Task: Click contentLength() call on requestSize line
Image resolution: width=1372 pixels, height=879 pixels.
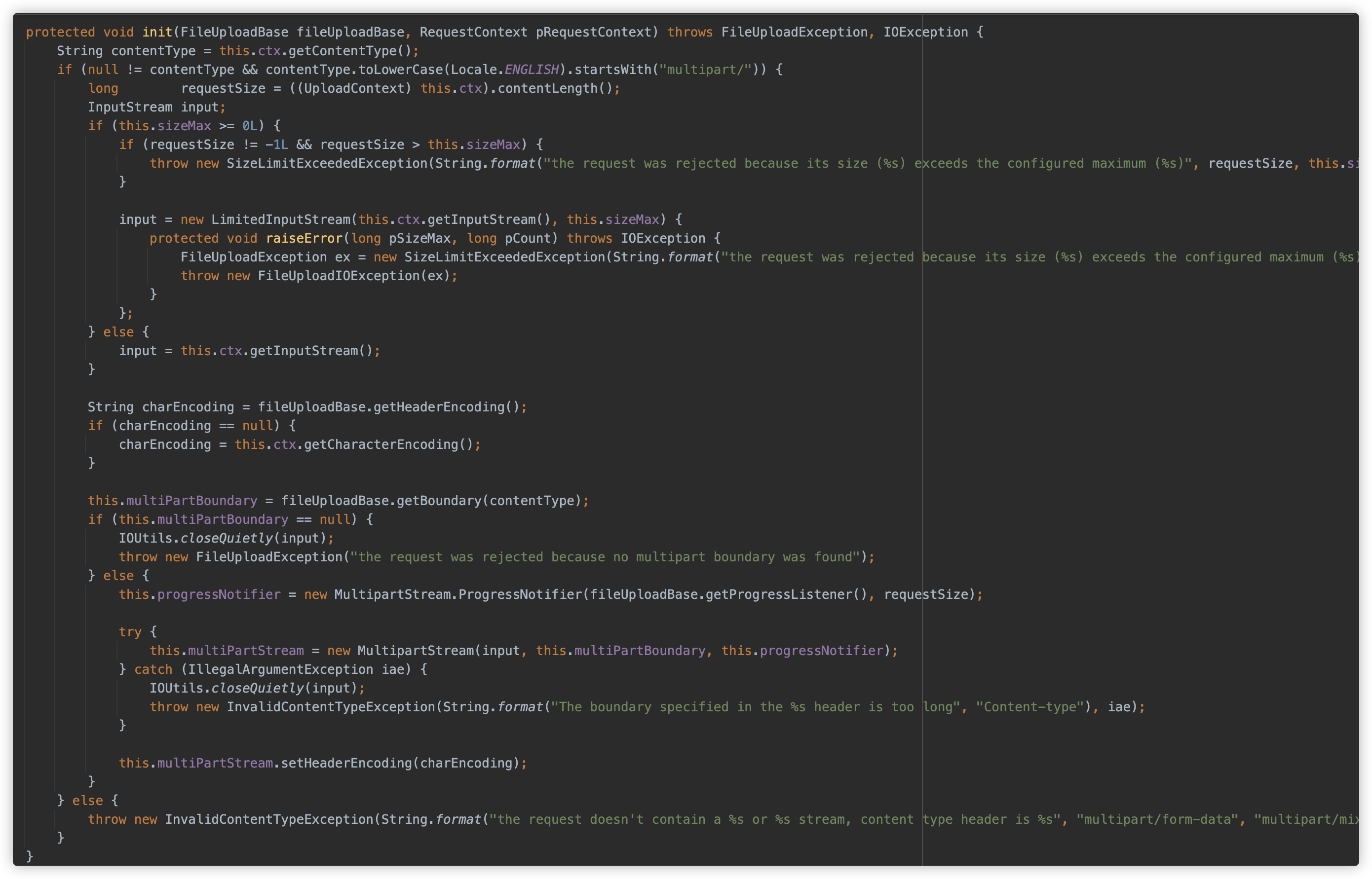Action: (x=555, y=88)
